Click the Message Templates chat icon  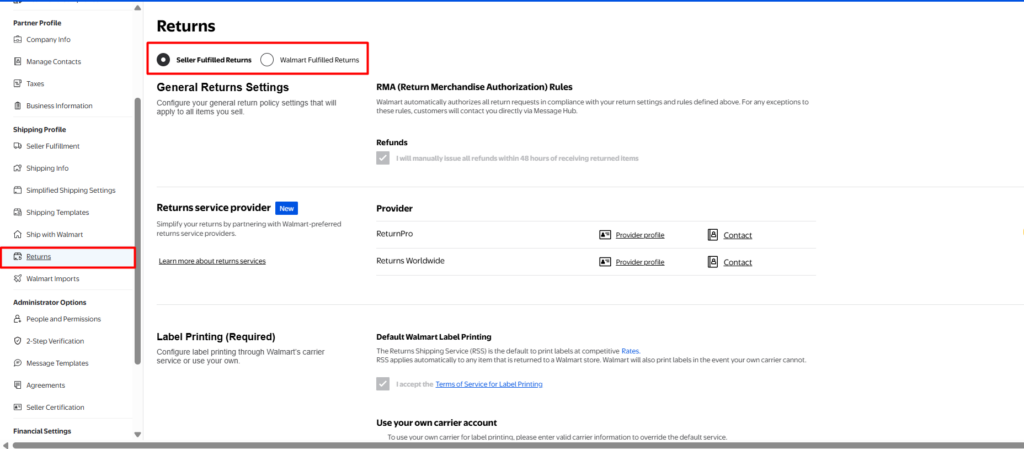point(18,364)
